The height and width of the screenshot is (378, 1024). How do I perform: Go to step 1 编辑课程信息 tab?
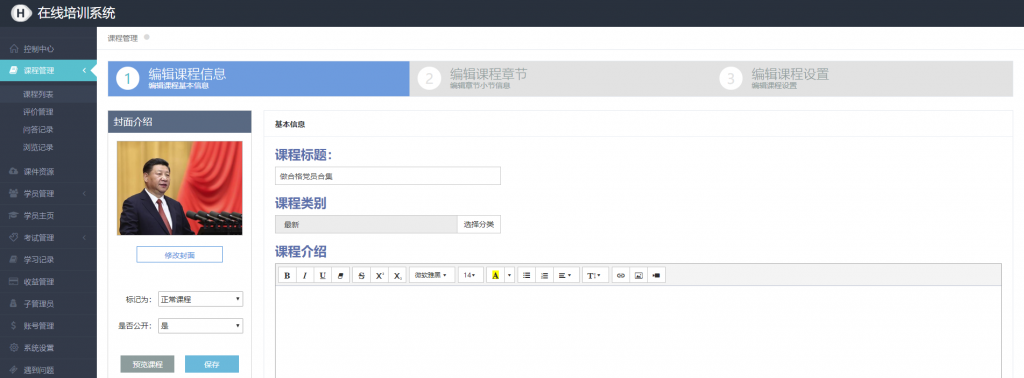(x=259, y=79)
